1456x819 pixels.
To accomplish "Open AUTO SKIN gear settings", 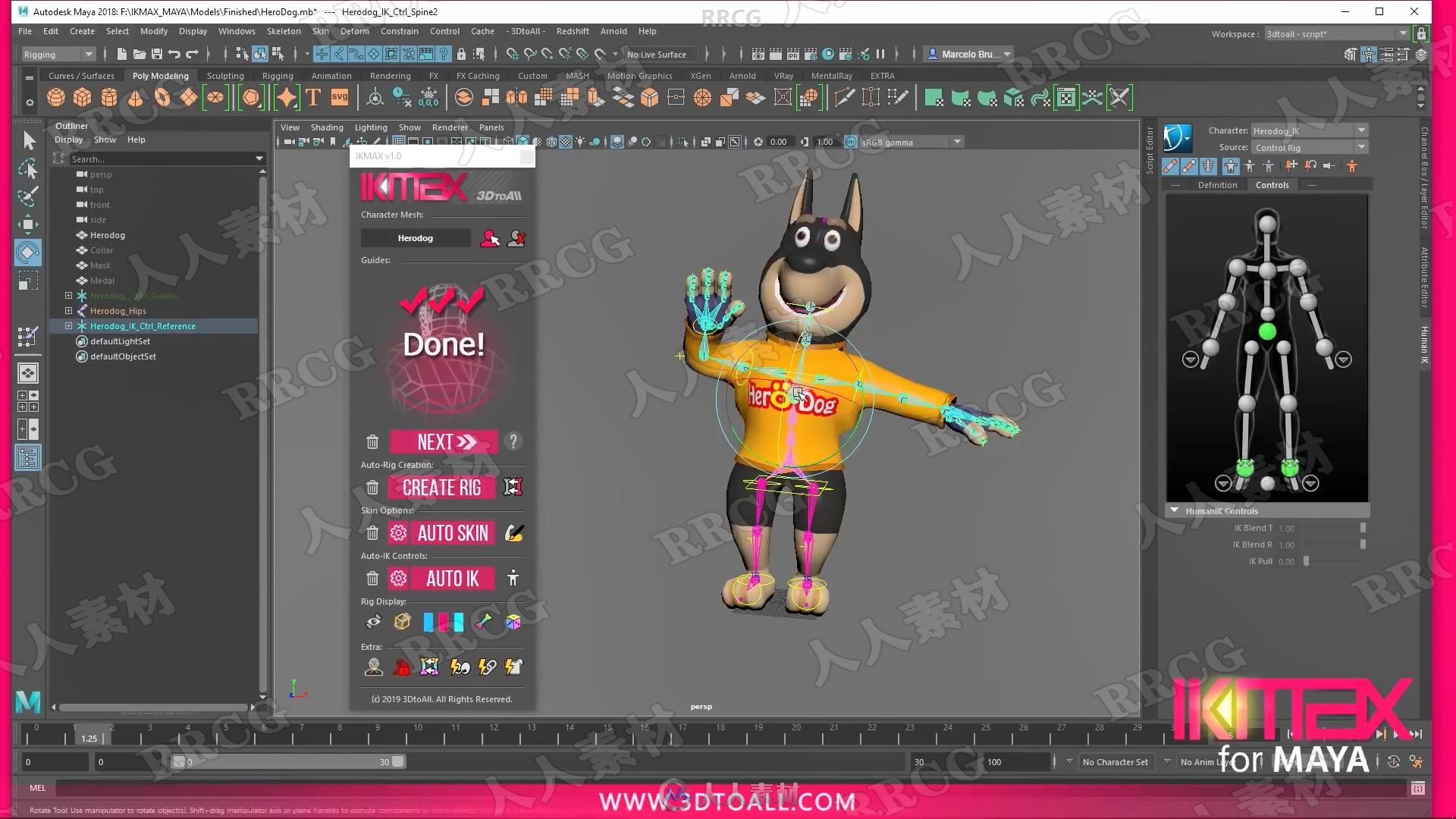I will point(398,533).
